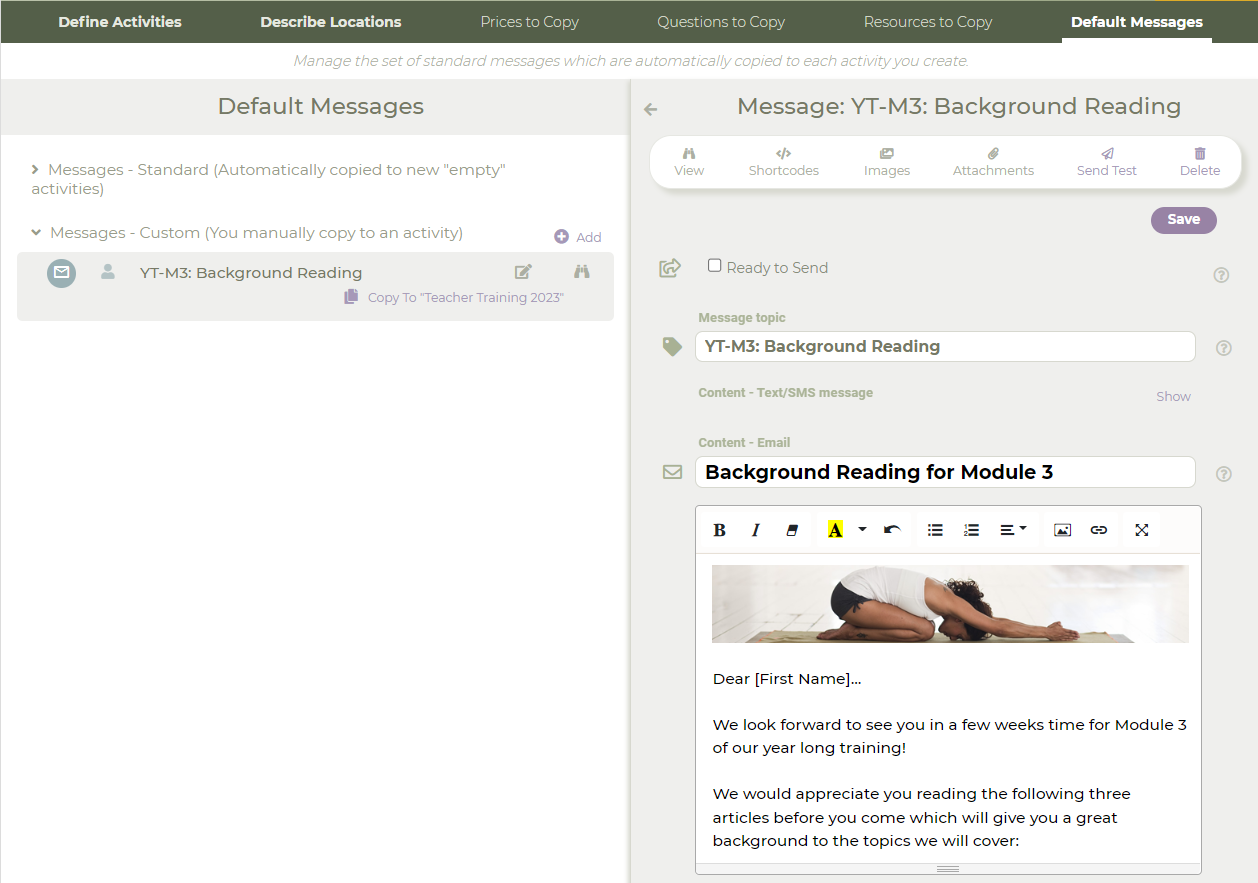Toggle italic formatting in the editor
The image size is (1258, 883).
tap(756, 530)
